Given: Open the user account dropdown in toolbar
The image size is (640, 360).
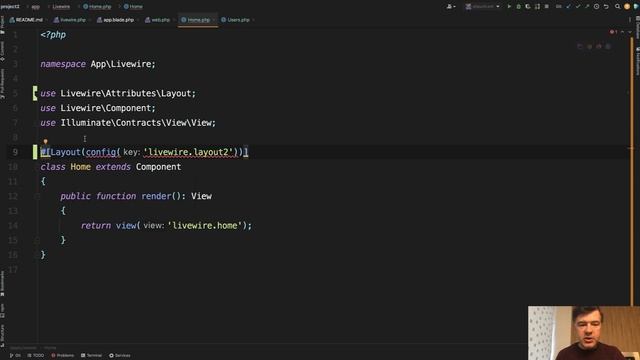Looking at the screenshot, I should 451,7.
